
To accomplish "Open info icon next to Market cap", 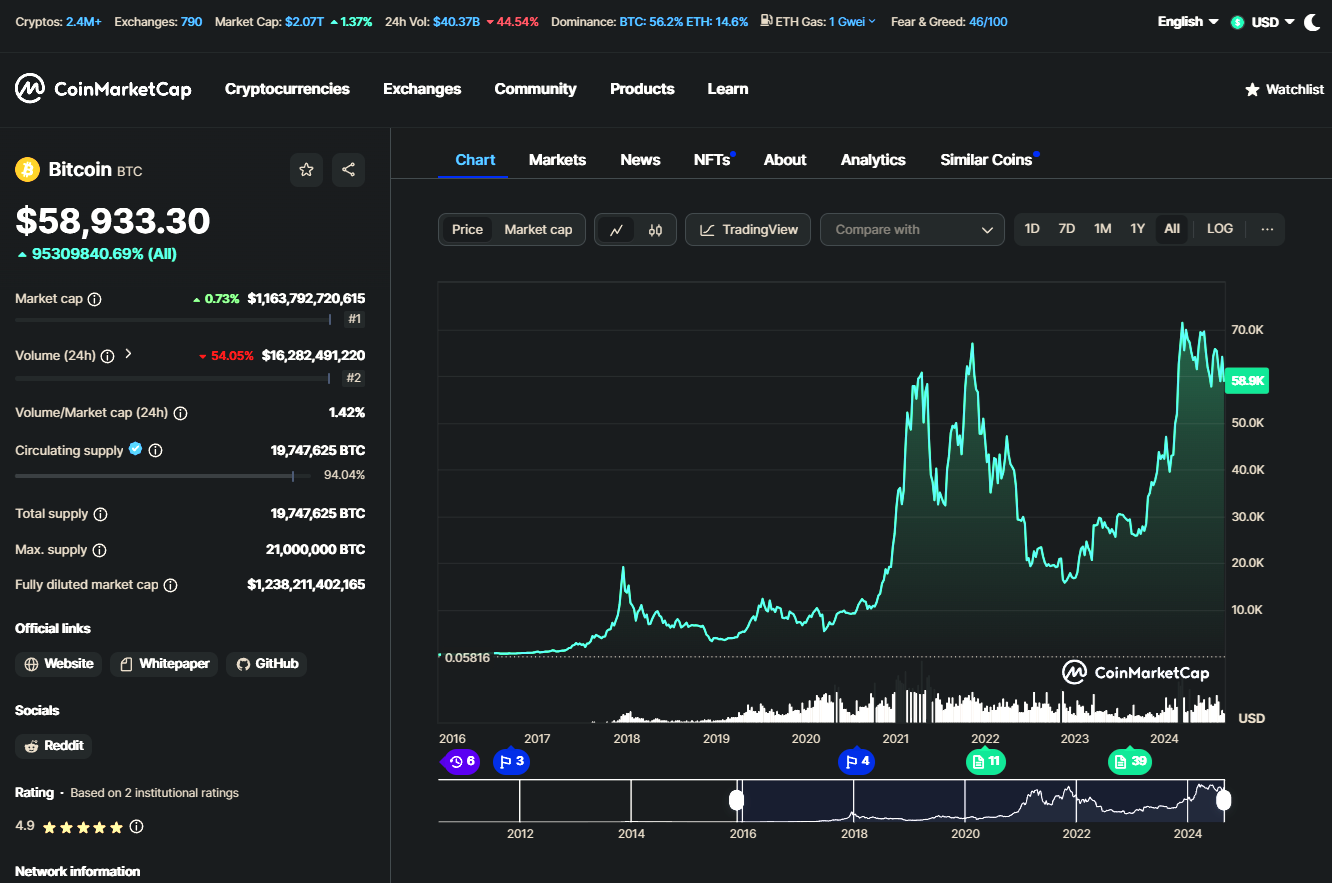I will [95, 299].
